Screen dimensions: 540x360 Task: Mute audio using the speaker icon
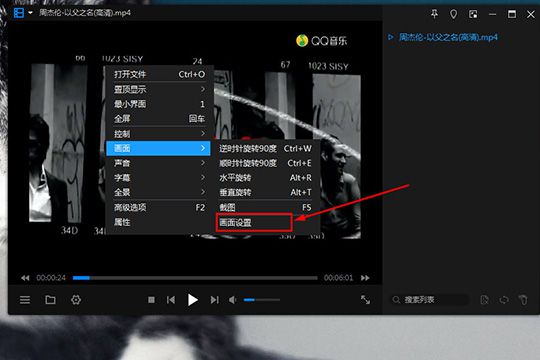pyautogui.click(x=233, y=300)
